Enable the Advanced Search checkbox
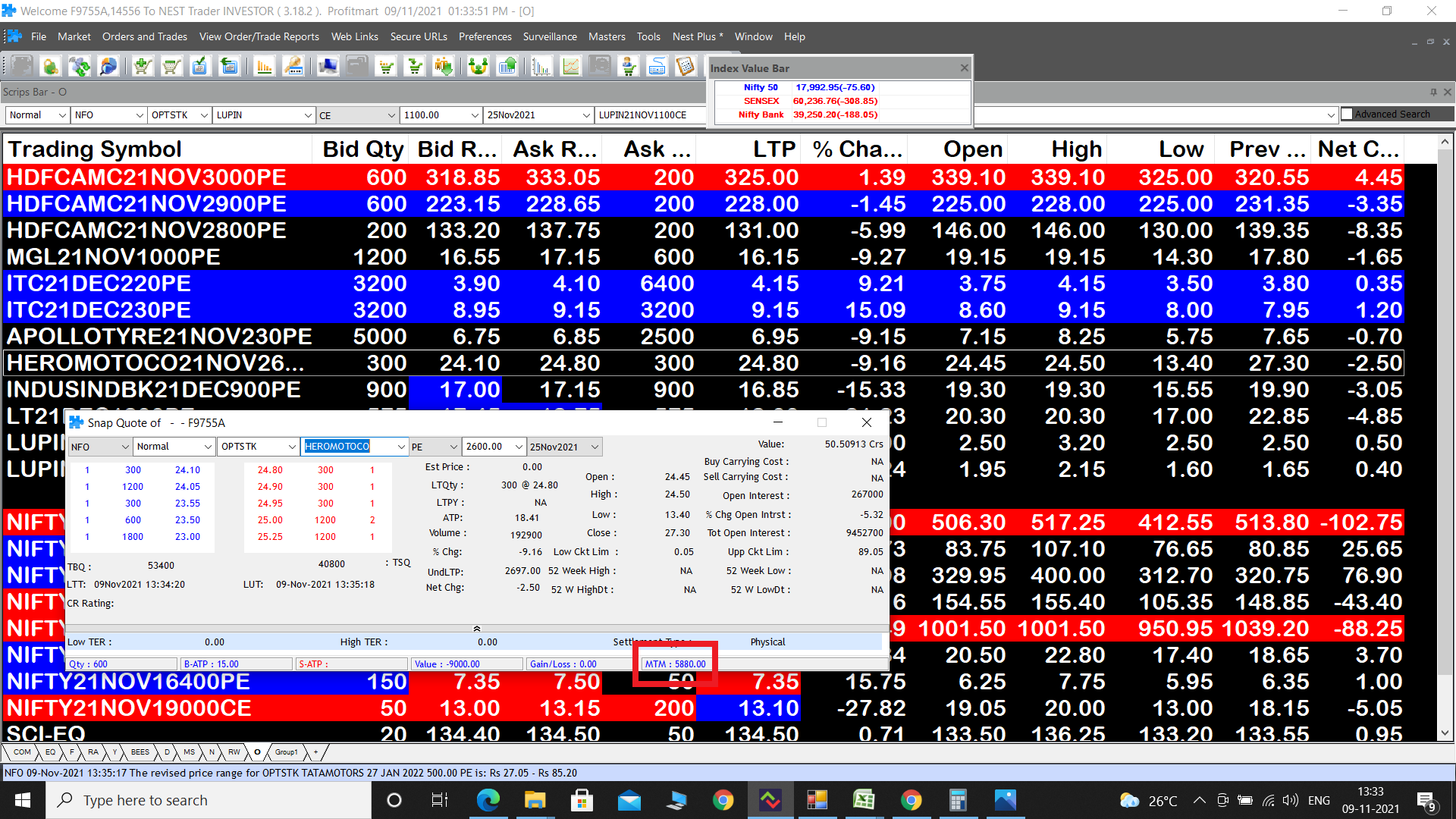 (1347, 114)
